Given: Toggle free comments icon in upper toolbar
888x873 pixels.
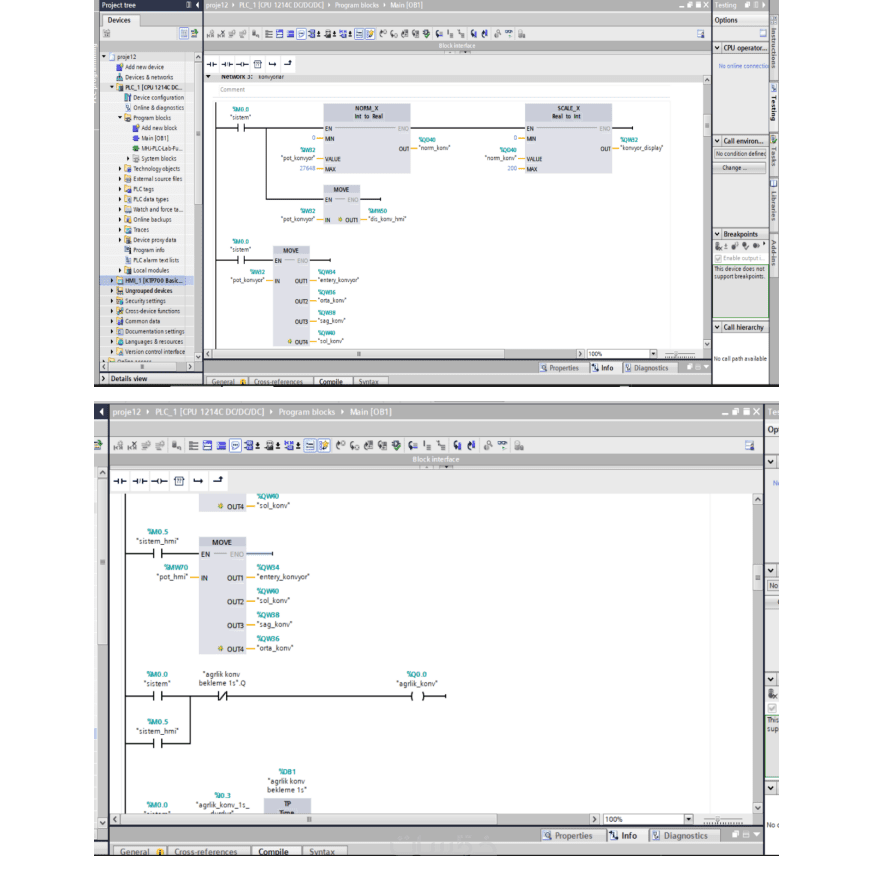Looking at the screenshot, I should (301, 34).
